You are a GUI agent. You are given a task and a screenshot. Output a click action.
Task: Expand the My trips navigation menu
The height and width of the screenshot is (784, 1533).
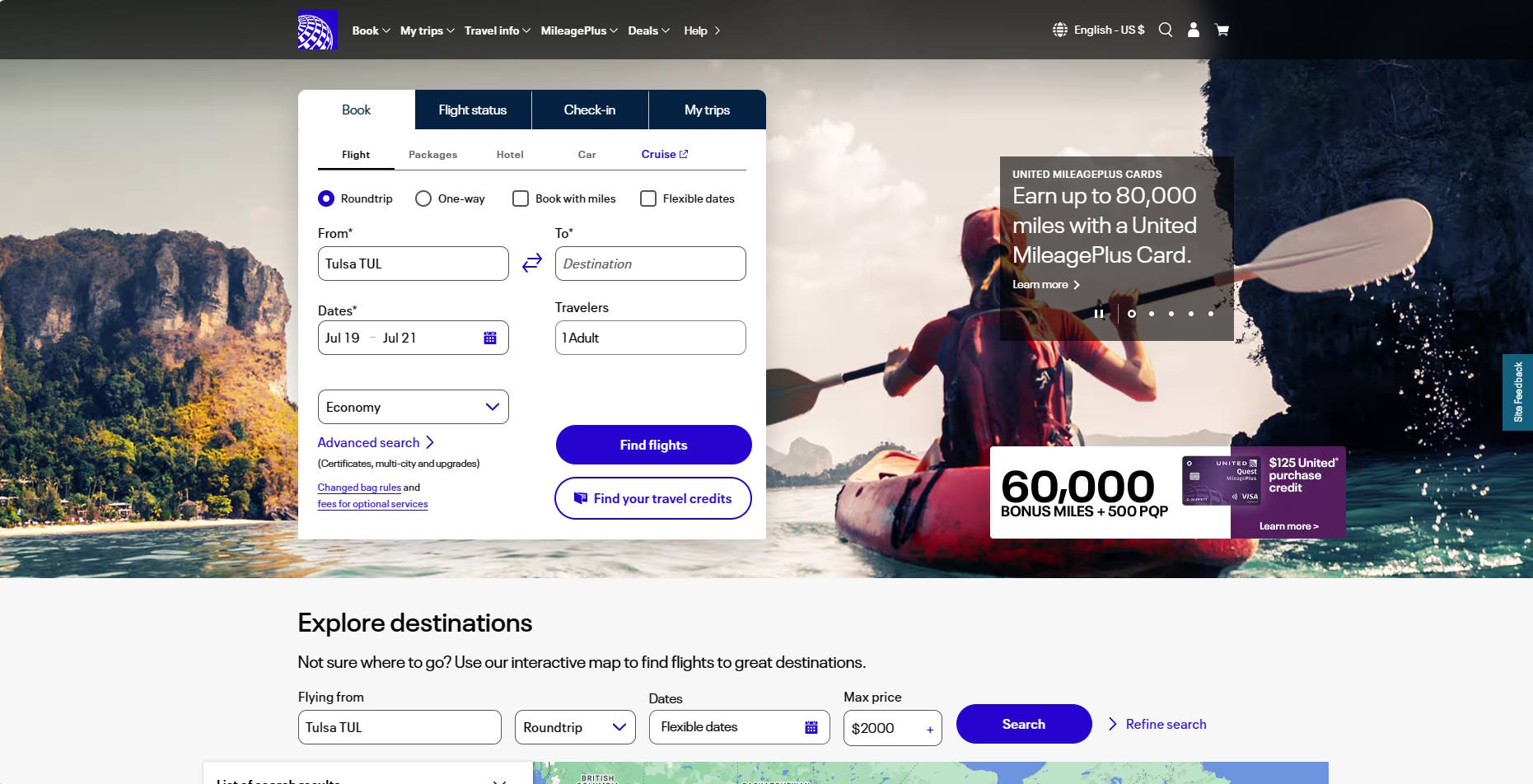pyautogui.click(x=428, y=30)
